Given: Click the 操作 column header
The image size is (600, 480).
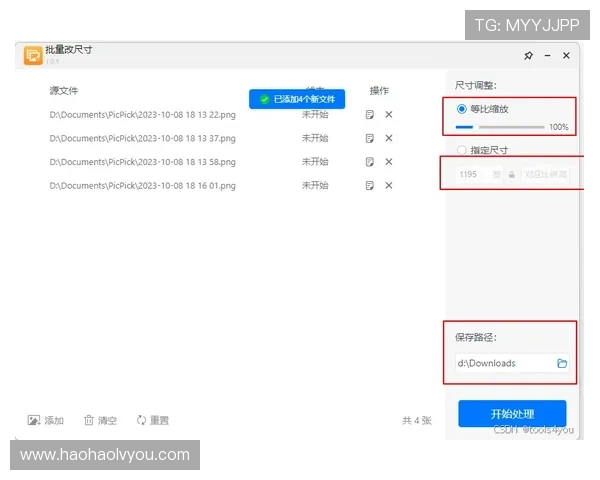Looking at the screenshot, I should pyautogui.click(x=379, y=91).
